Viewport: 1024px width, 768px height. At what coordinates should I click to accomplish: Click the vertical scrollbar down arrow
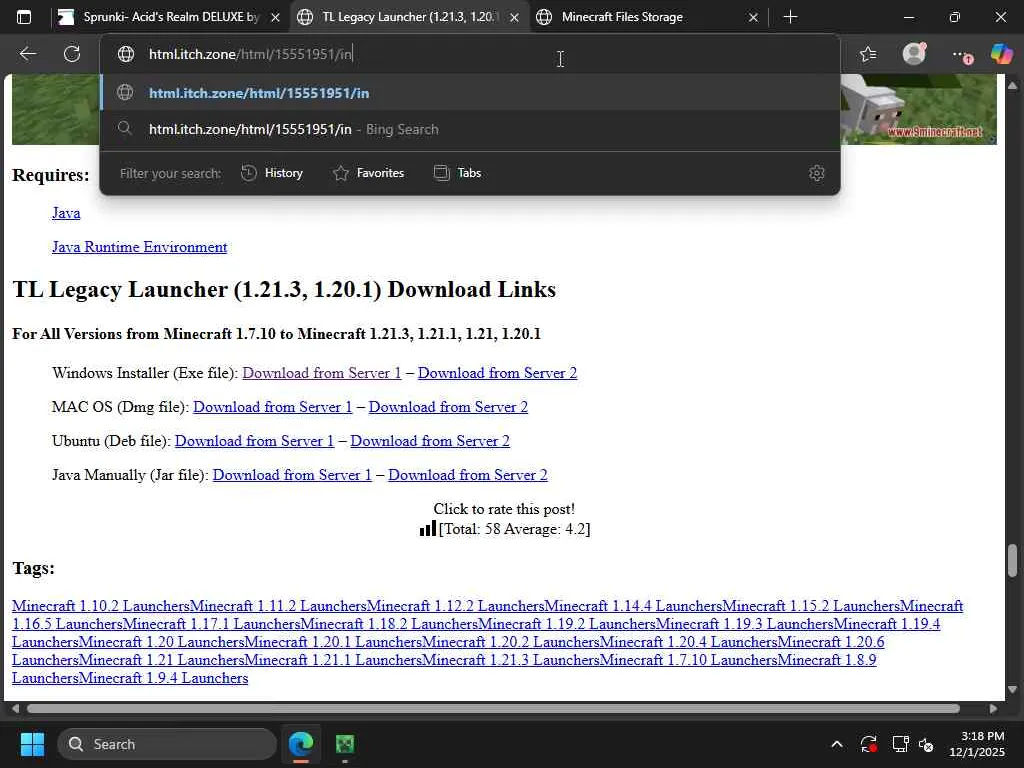[x=1012, y=690]
